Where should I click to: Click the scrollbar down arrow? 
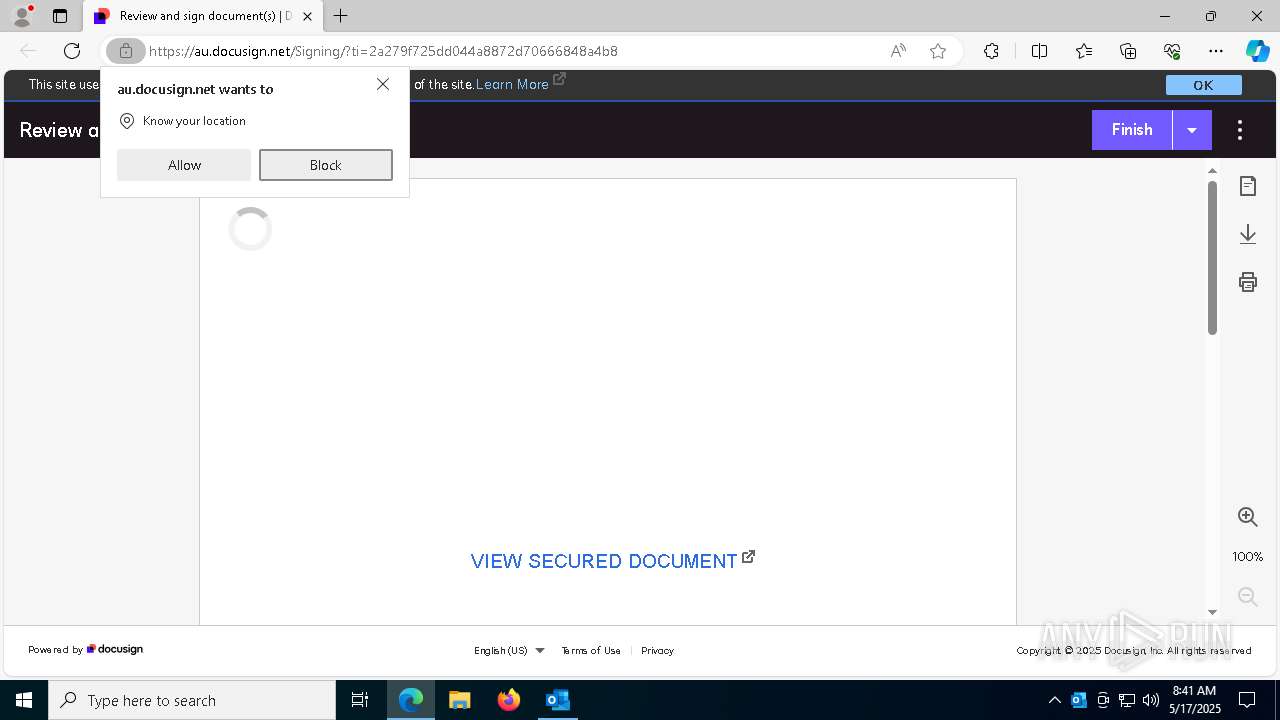[x=1212, y=612]
